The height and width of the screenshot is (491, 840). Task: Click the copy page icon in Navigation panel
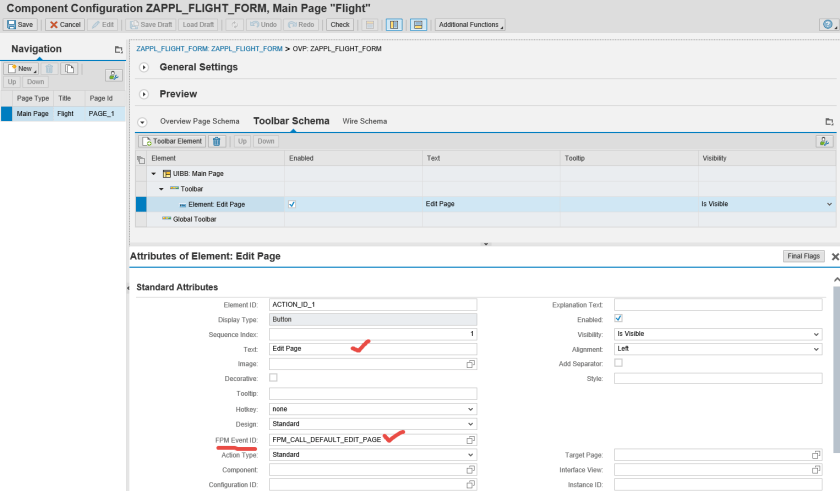tap(69, 68)
